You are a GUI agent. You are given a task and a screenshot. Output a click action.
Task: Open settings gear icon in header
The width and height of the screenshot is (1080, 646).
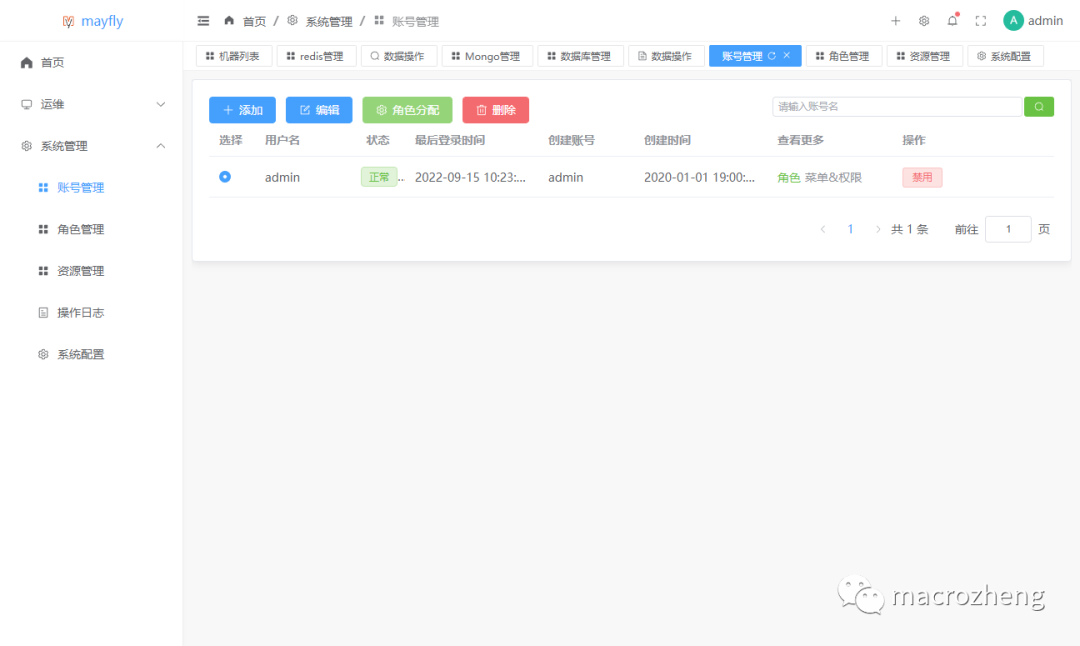[924, 21]
